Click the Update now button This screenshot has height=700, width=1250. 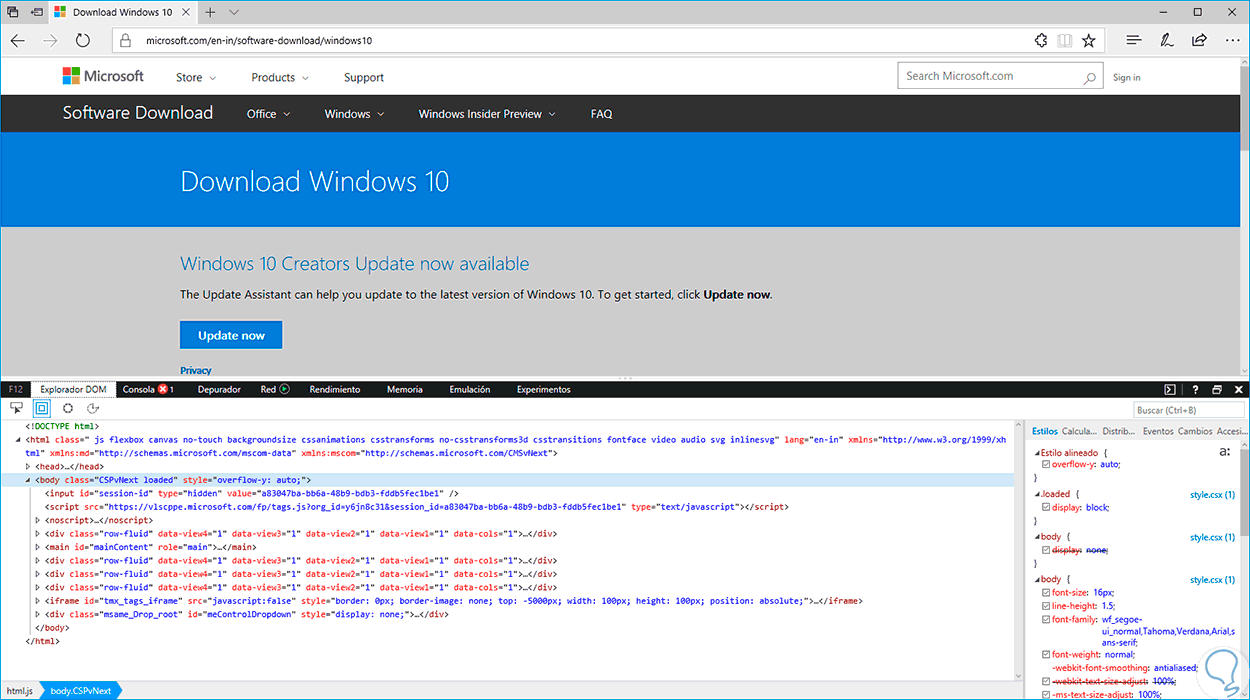tap(231, 335)
